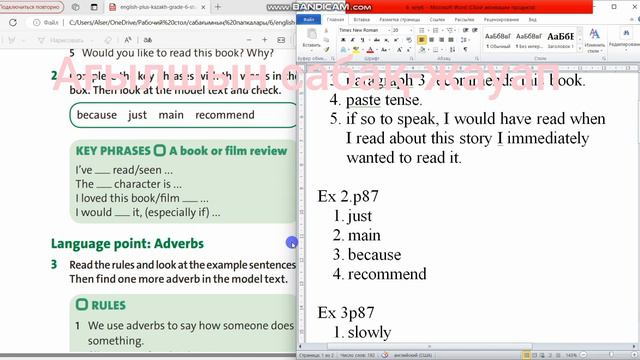Viewport: 640px width, 360px height.
Task: Click the Underline button in Word ribbon
Action: click(x=362, y=40)
